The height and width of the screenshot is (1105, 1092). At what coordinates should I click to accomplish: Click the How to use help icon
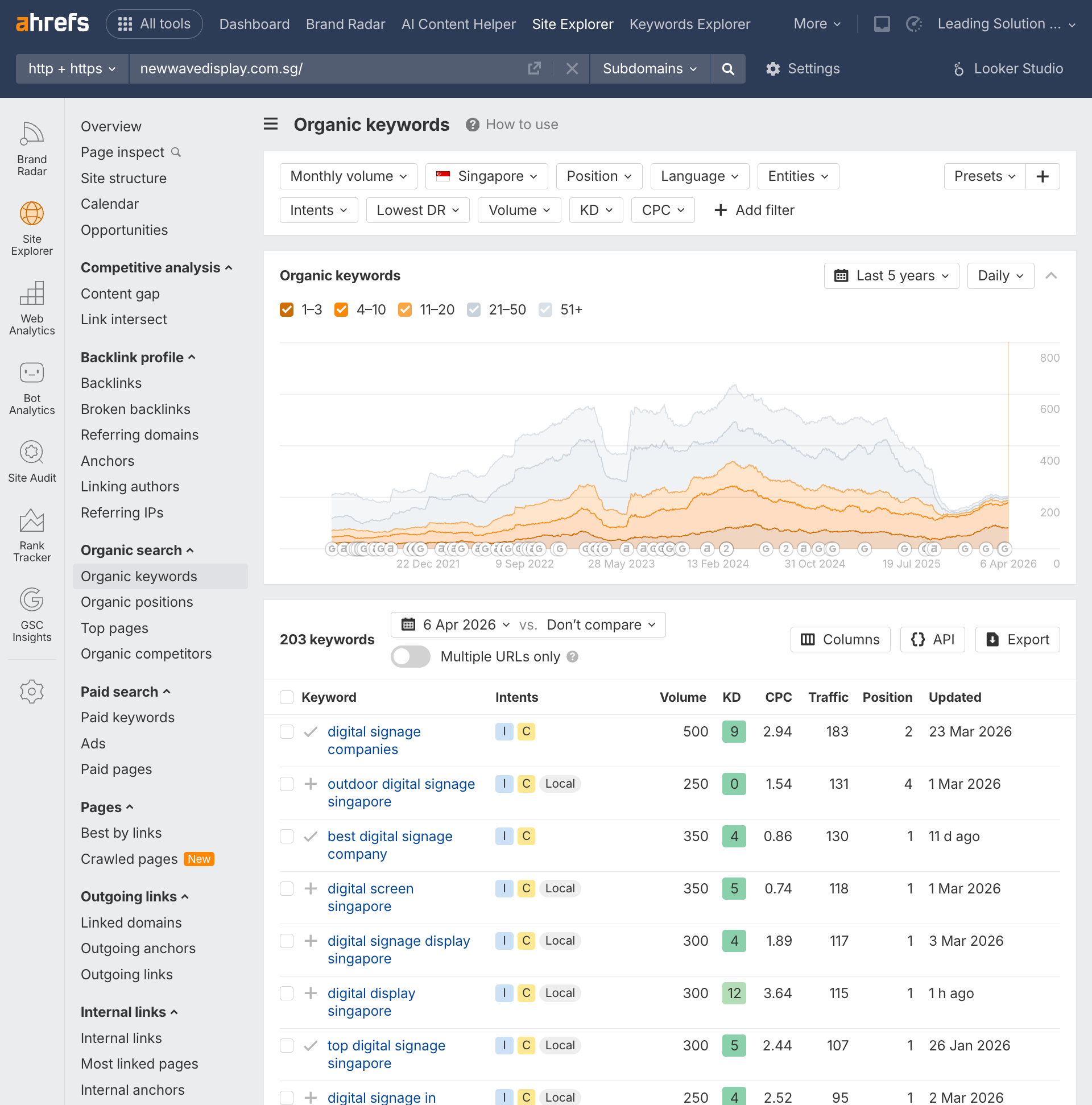[x=472, y=124]
